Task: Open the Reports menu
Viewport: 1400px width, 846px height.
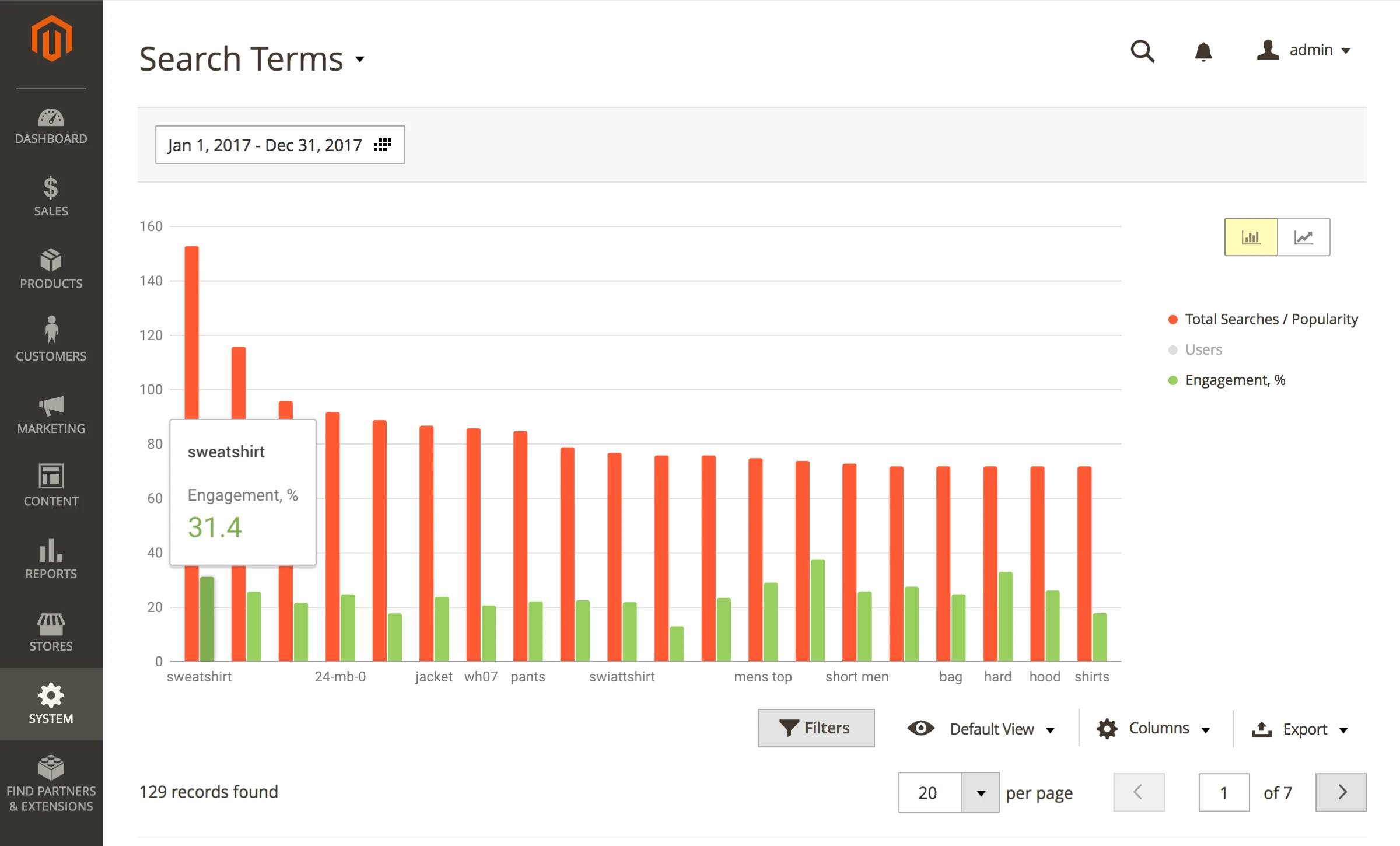Action: (x=51, y=559)
